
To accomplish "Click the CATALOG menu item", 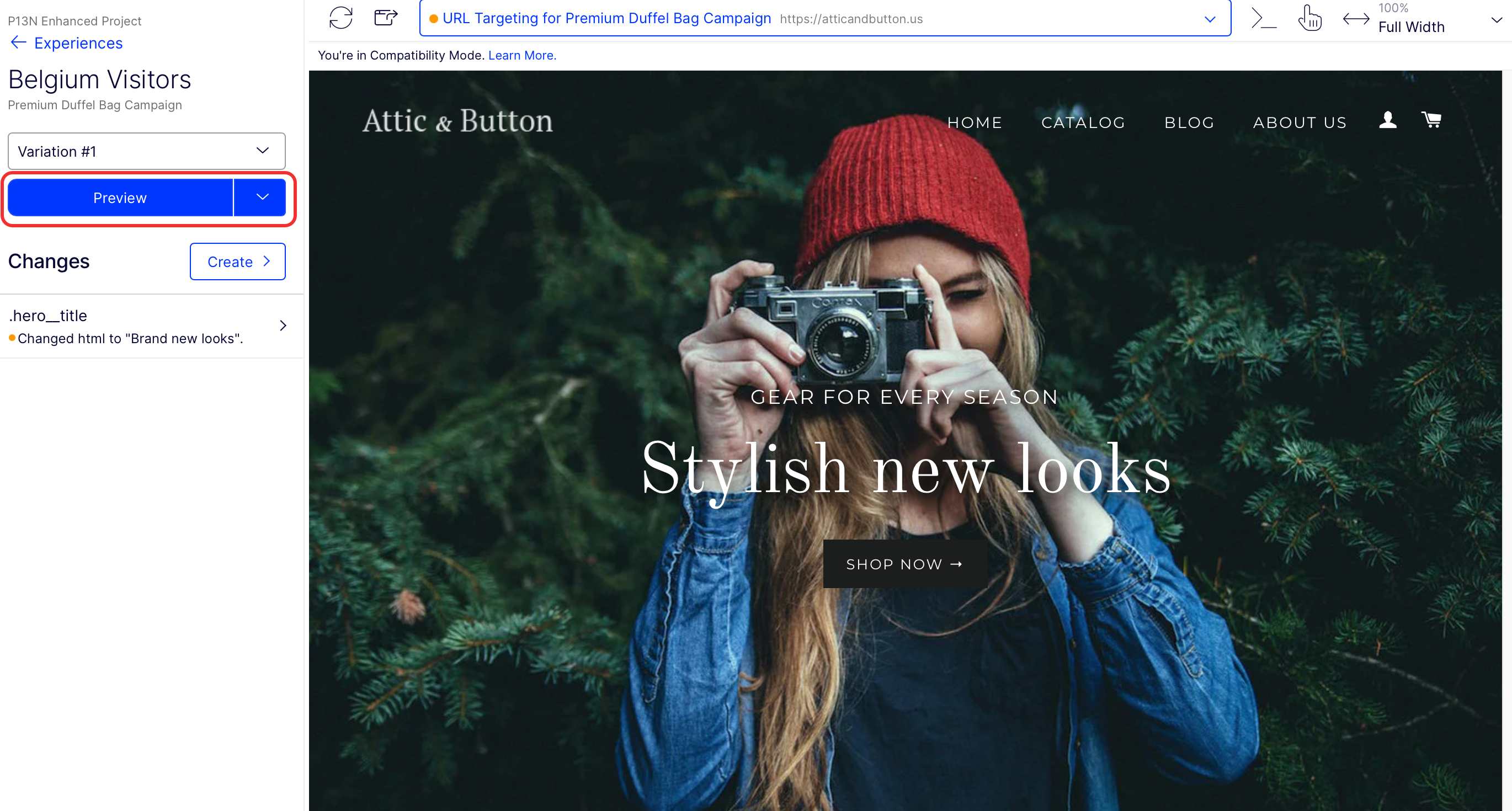I will click(x=1083, y=122).
